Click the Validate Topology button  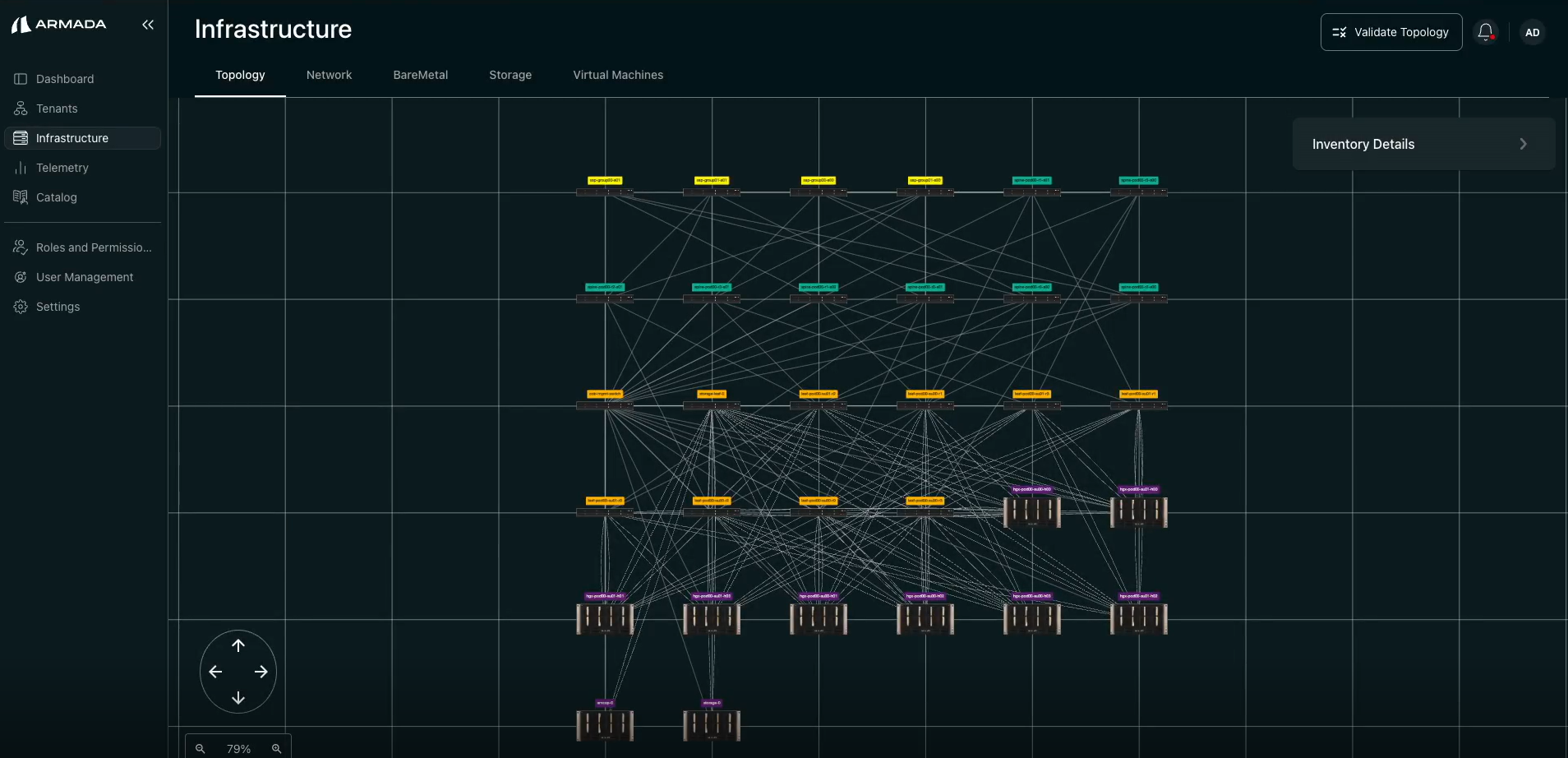(x=1390, y=32)
